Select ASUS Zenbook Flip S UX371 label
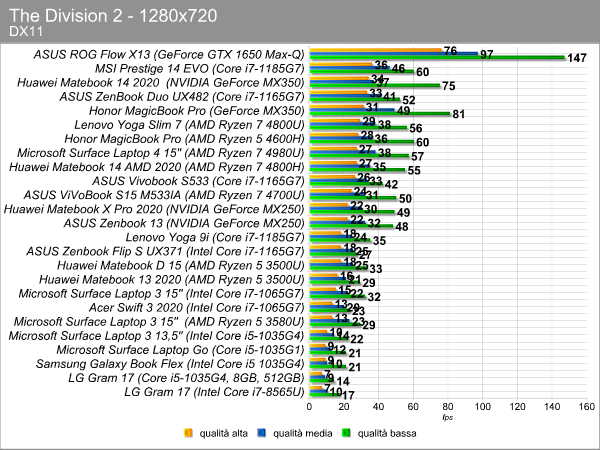The width and height of the screenshot is (600, 450). pyautogui.click(x=165, y=251)
